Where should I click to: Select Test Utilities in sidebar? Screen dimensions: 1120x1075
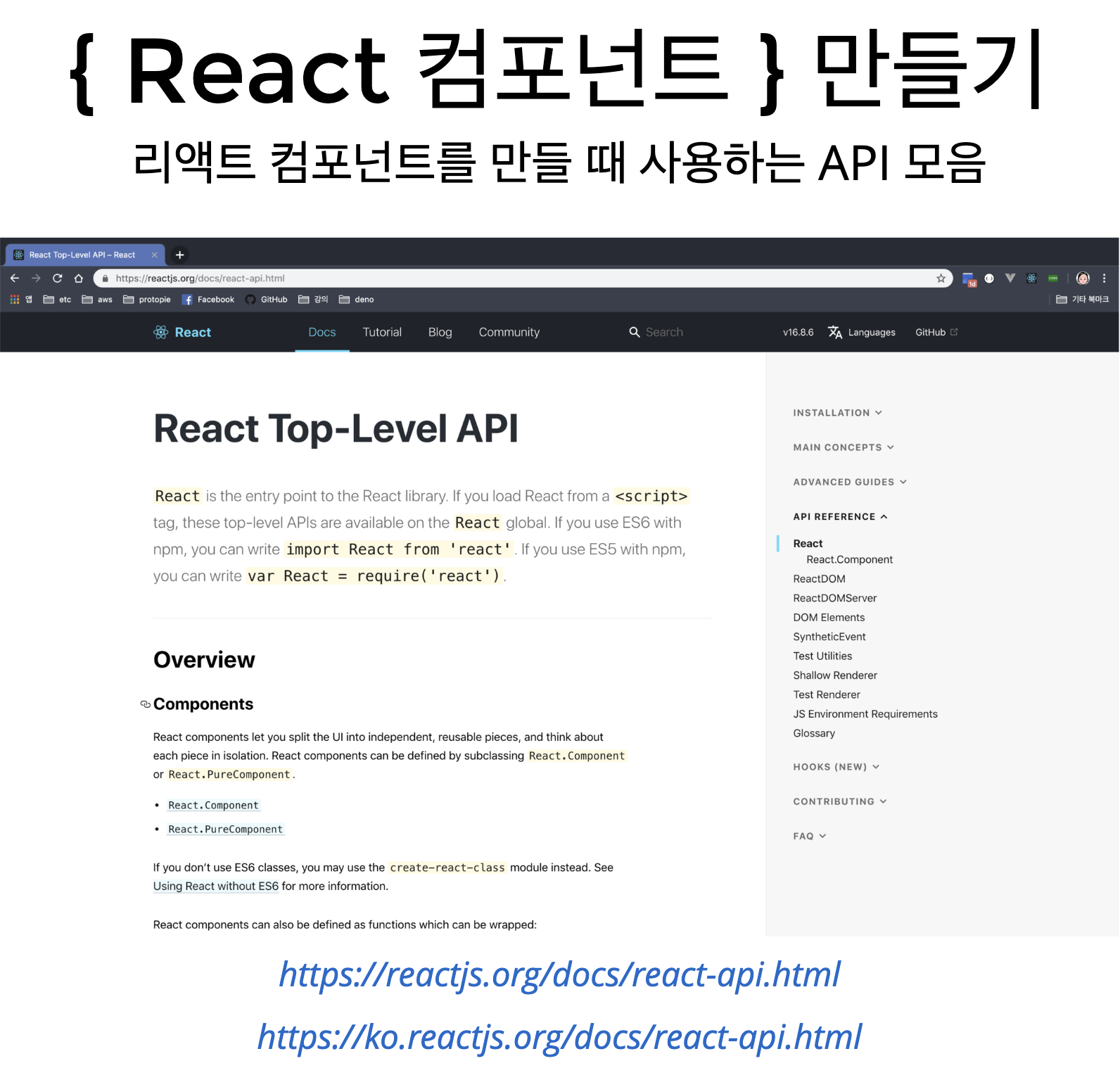822,656
